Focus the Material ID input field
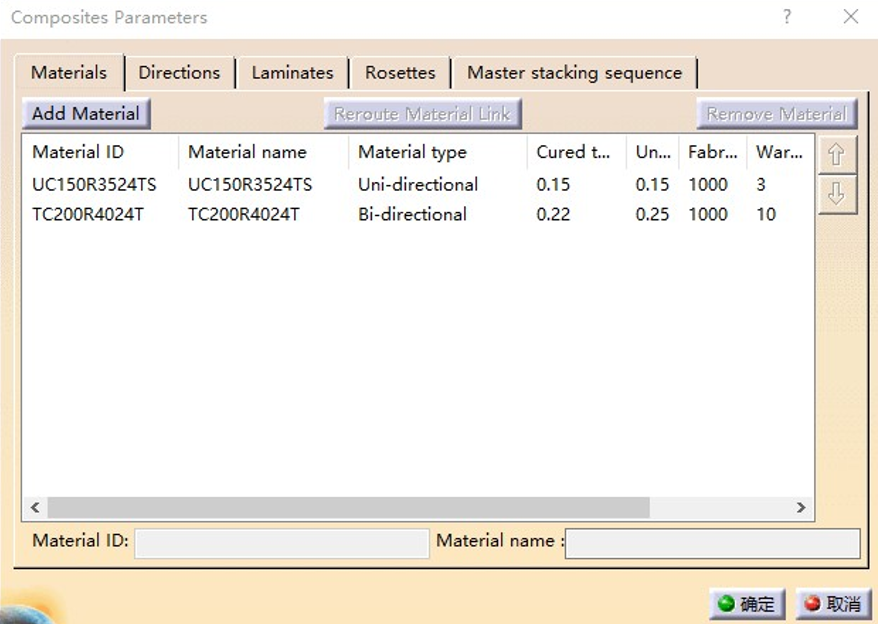The image size is (878, 624). (x=282, y=543)
